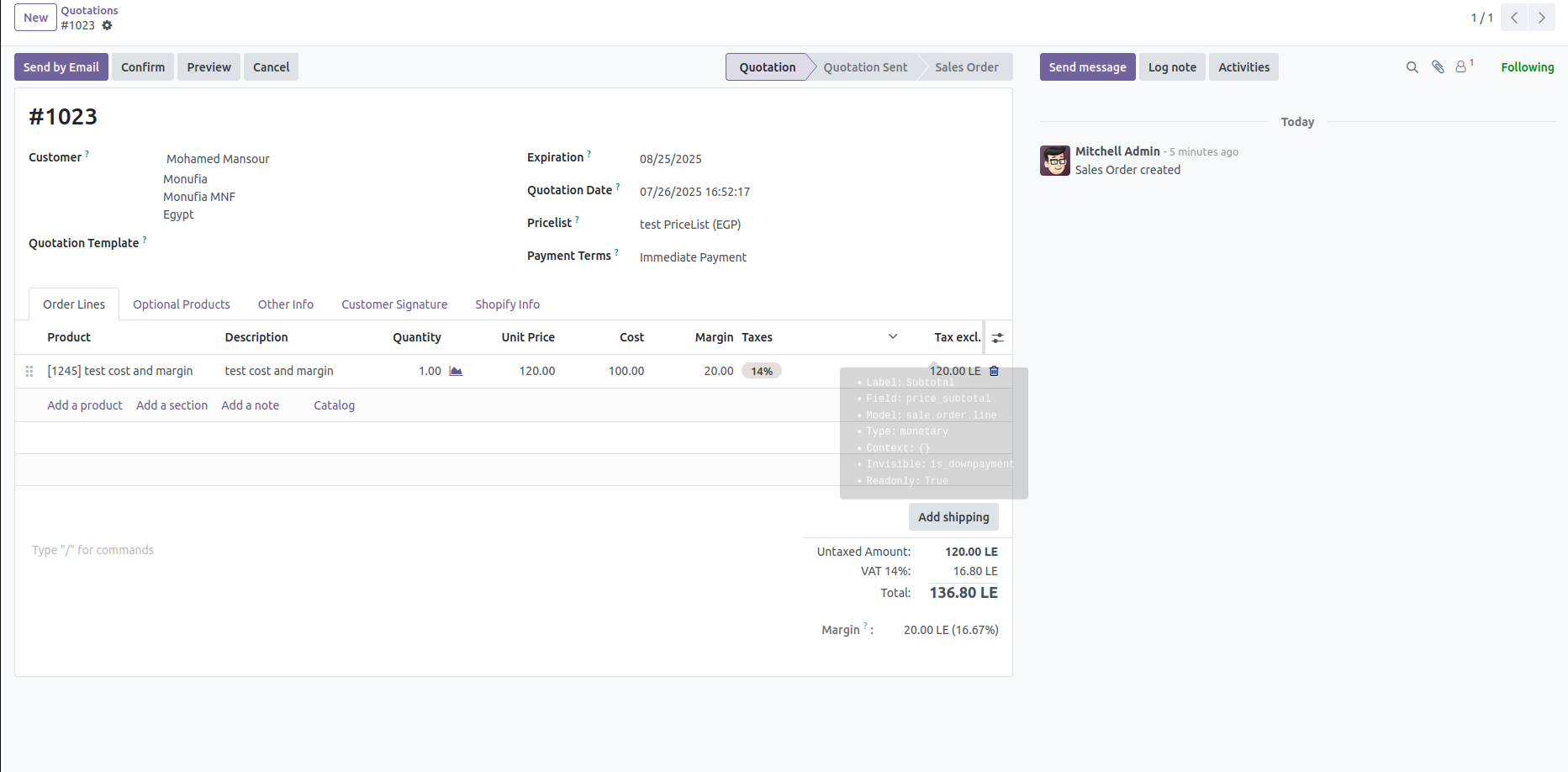Click Add a product link
1568x772 pixels.
click(85, 405)
